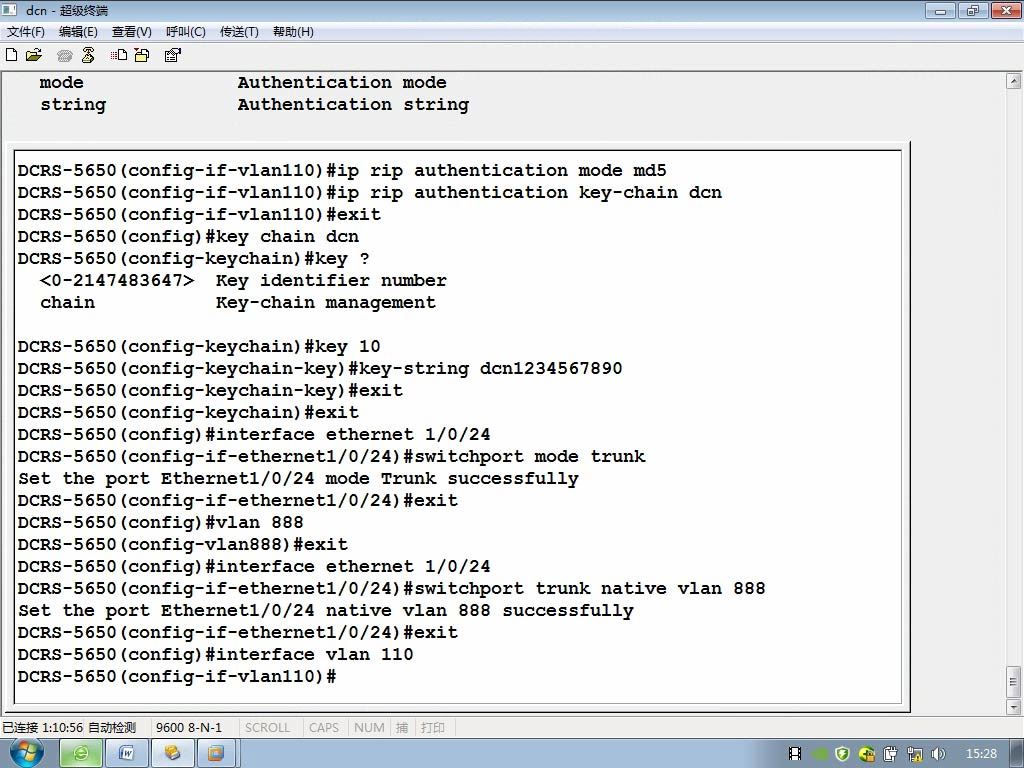Viewport: 1024px width, 768px height.
Task: Open the green browser taskbar button
Action: 81,754
